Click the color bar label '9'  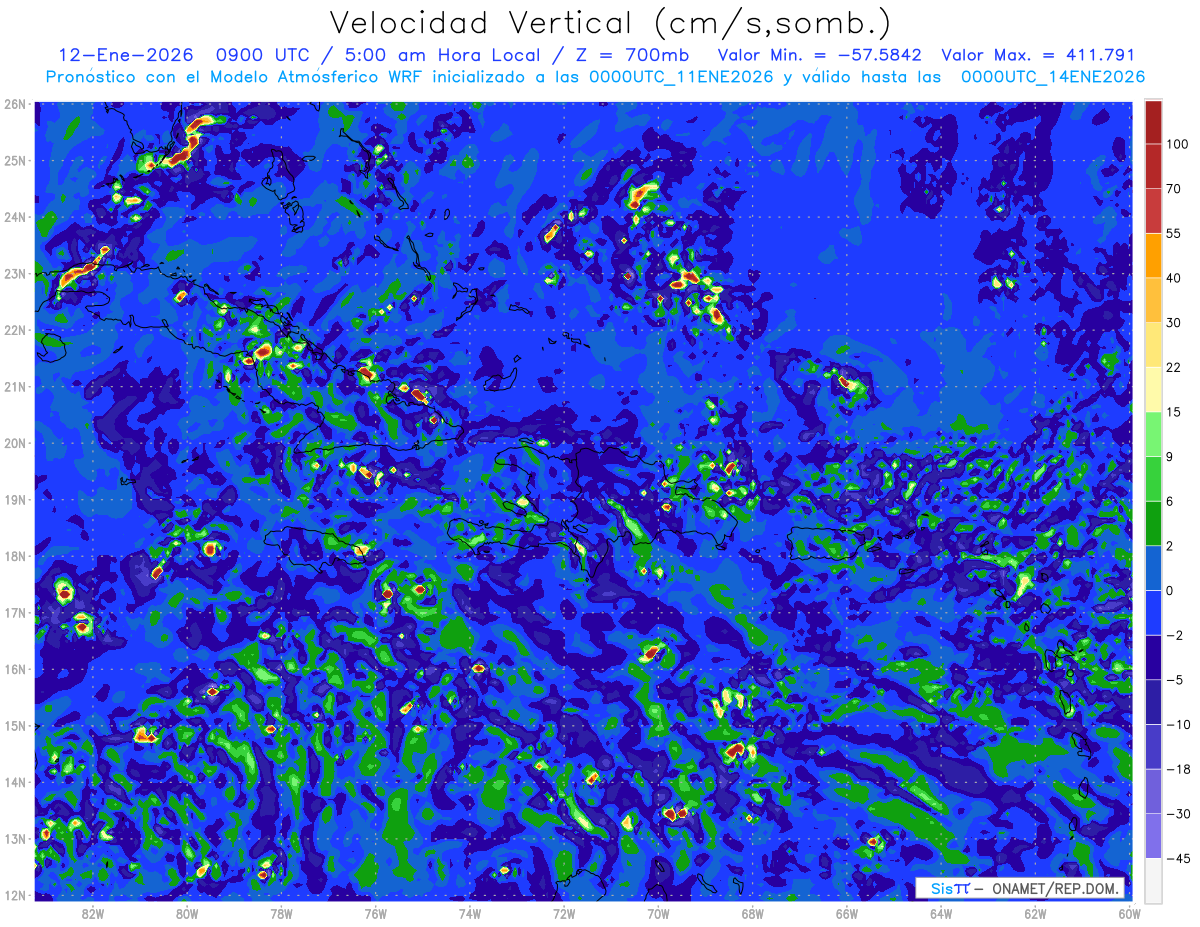click(x=1170, y=457)
